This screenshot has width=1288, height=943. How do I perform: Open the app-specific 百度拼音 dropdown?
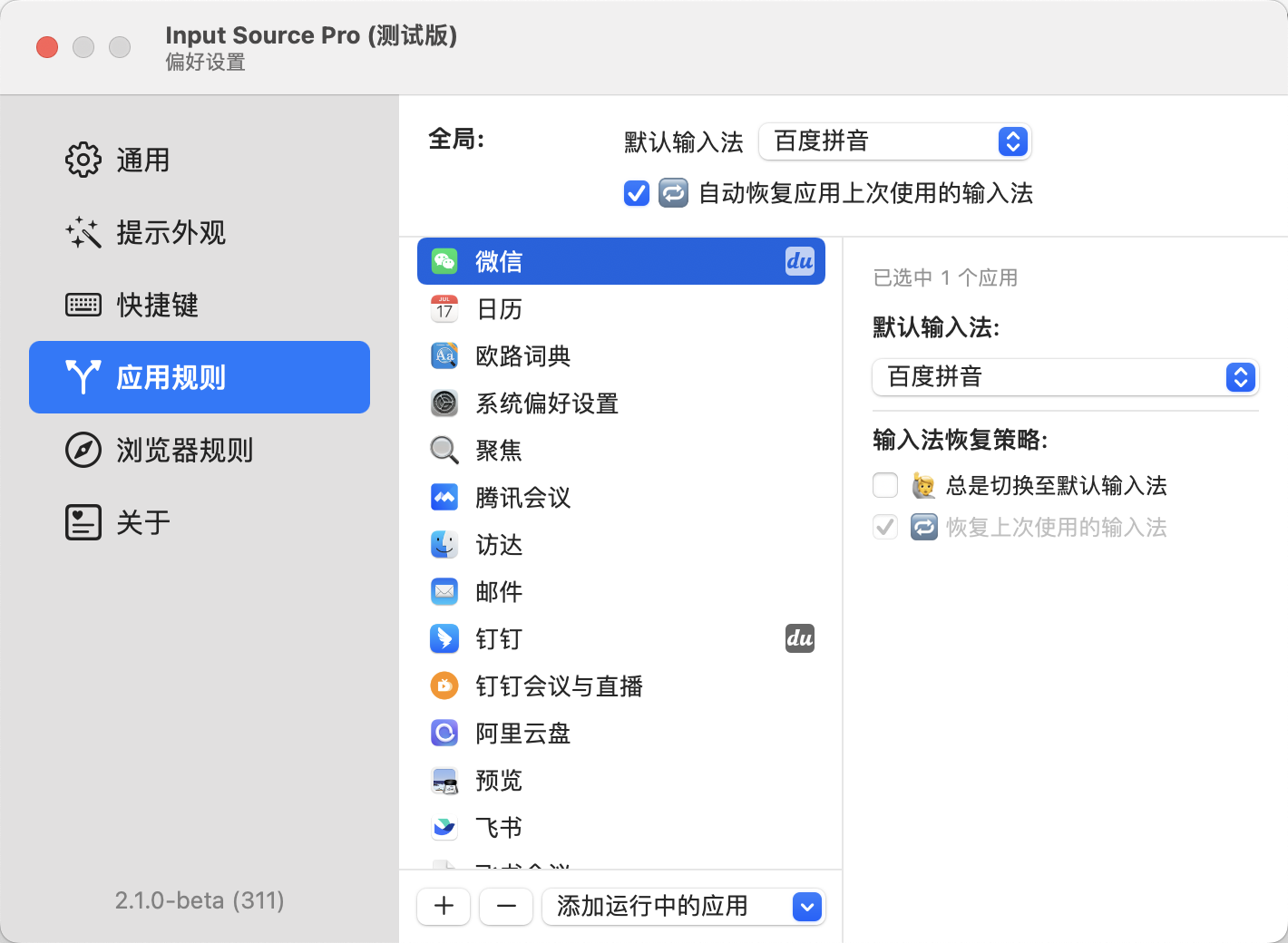[1065, 377]
